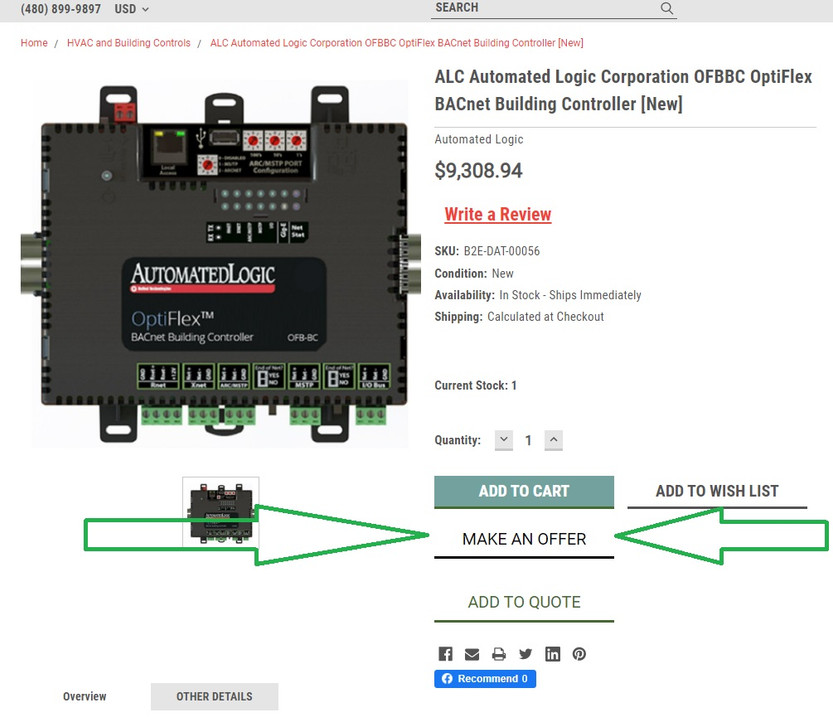Share product on Pinterest icon
The image size is (833, 727).
pyautogui.click(x=579, y=654)
